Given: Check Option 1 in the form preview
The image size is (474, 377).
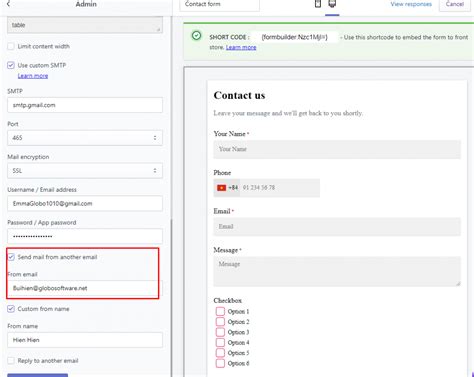Looking at the screenshot, I should pos(220,311).
